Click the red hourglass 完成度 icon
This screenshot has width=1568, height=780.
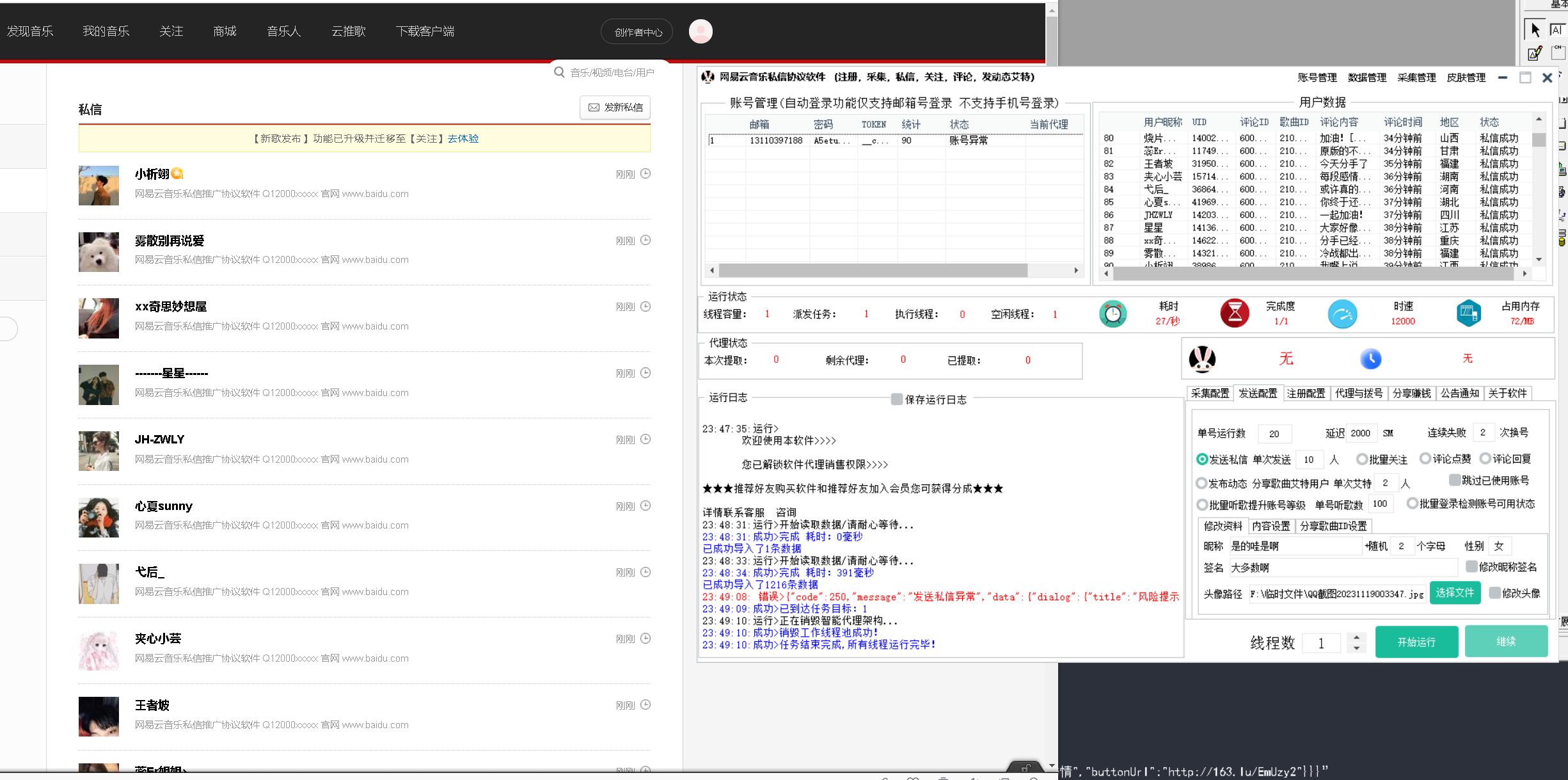(1234, 314)
